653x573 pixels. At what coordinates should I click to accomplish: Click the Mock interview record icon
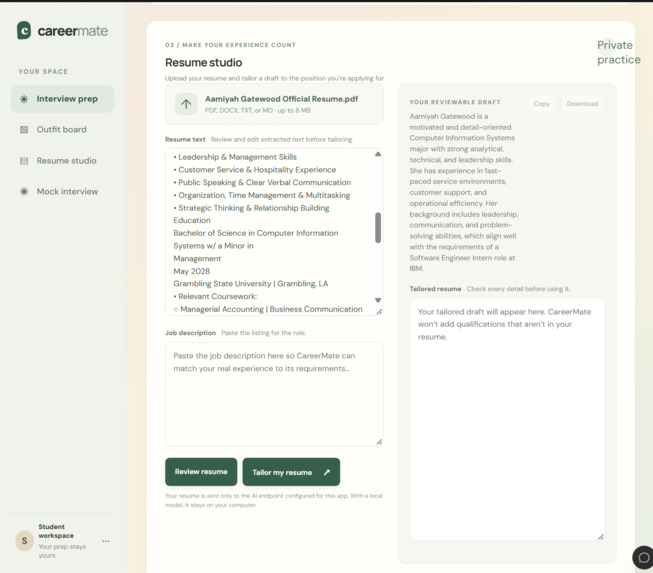[24, 192]
